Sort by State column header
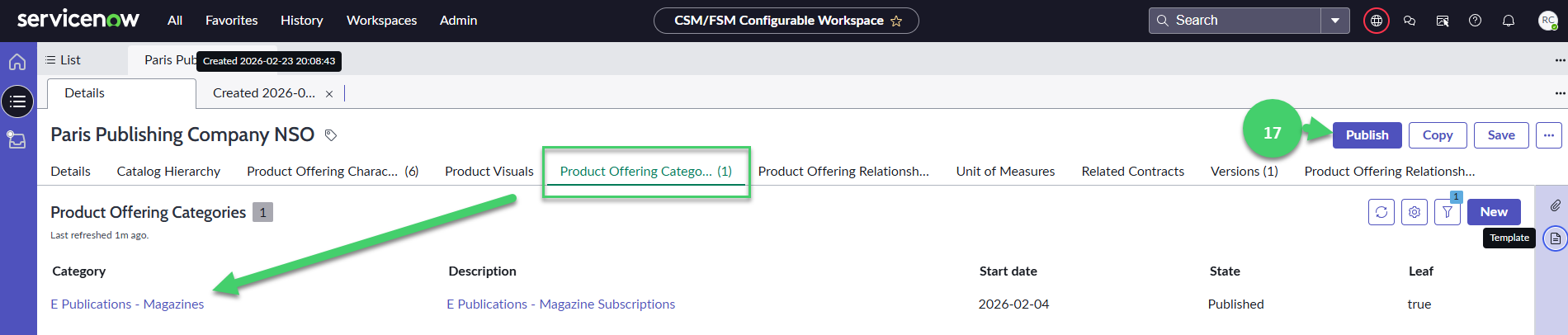1568x335 pixels. (x=1225, y=271)
